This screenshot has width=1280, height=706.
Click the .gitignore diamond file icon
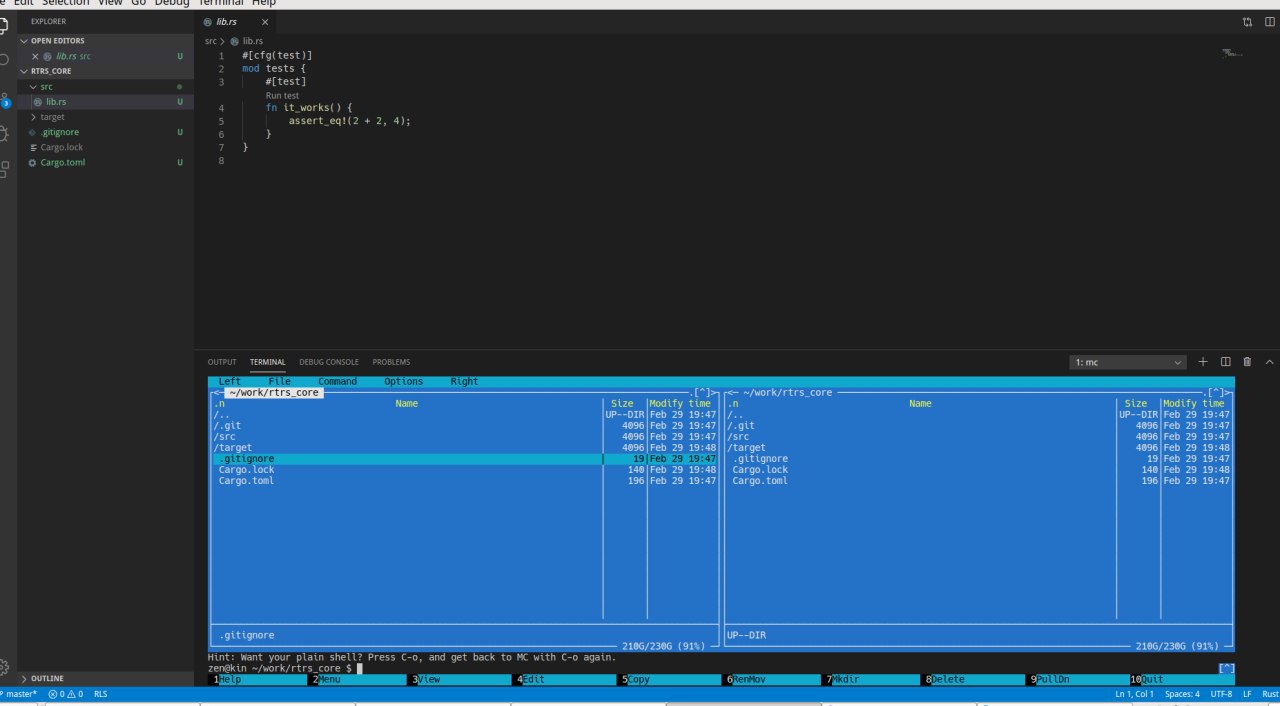(x=33, y=132)
